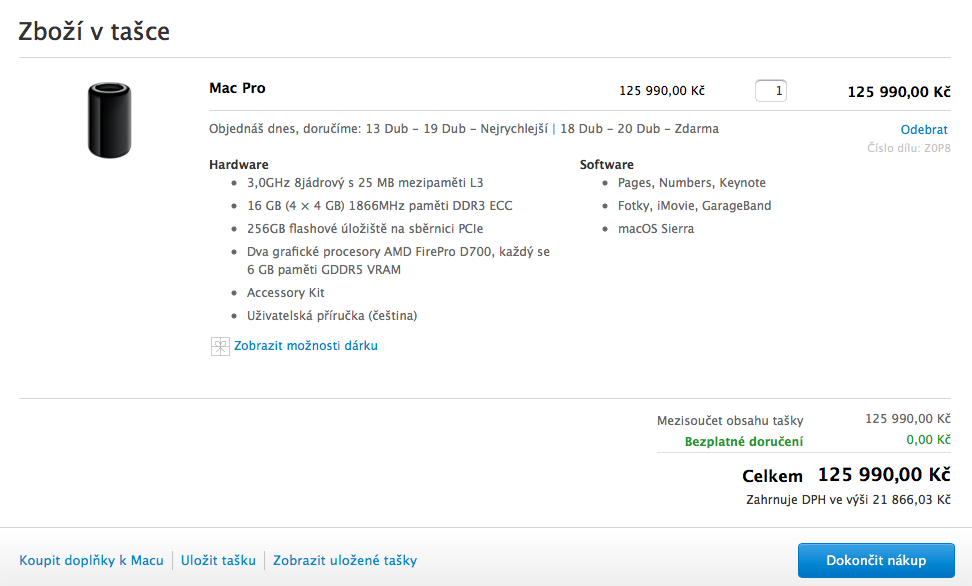Click the Accessory Kit list item
The height and width of the screenshot is (586, 972).
(286, 293)
